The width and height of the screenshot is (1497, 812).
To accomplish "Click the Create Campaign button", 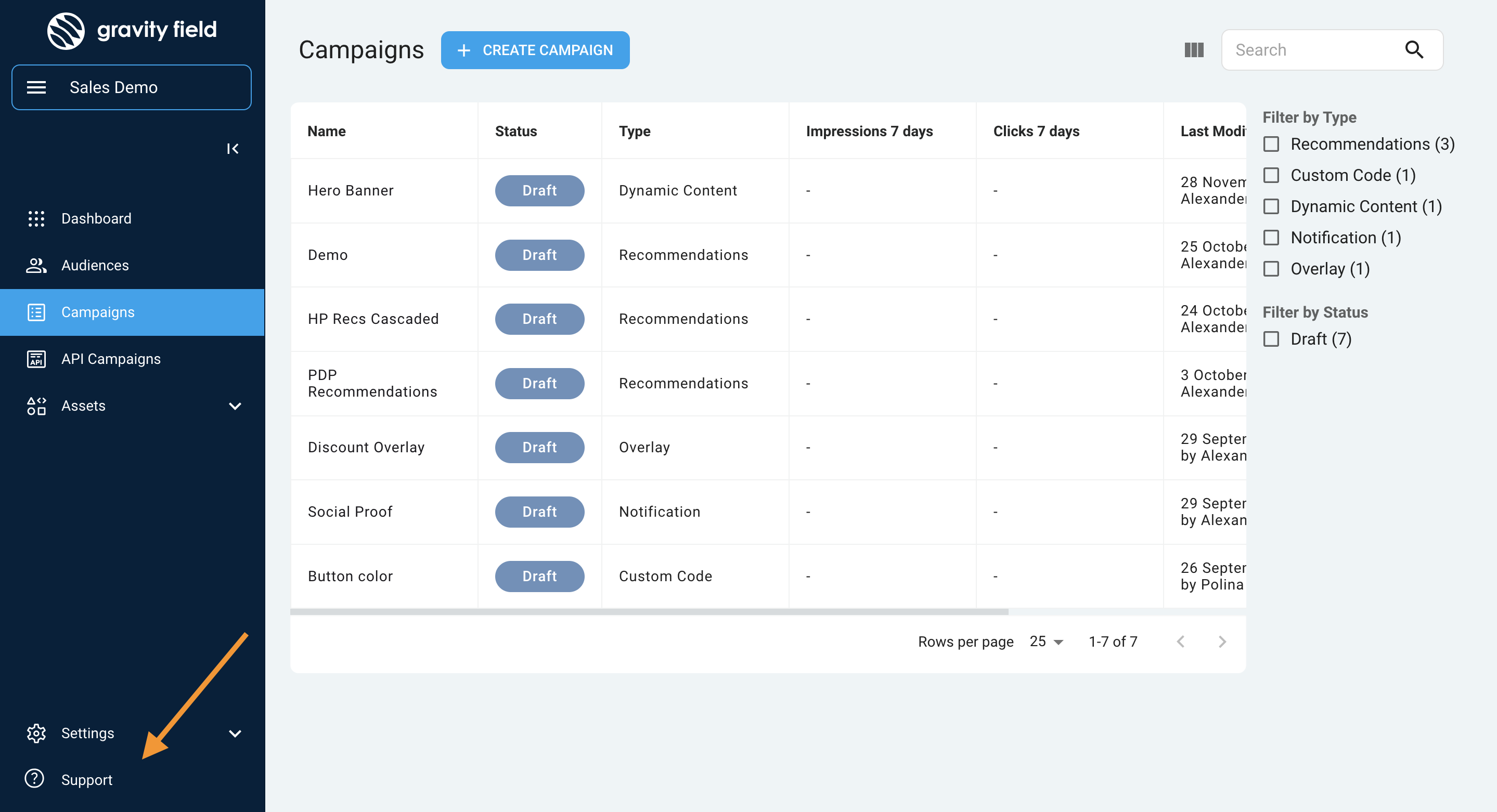I will tap(535, 50).
